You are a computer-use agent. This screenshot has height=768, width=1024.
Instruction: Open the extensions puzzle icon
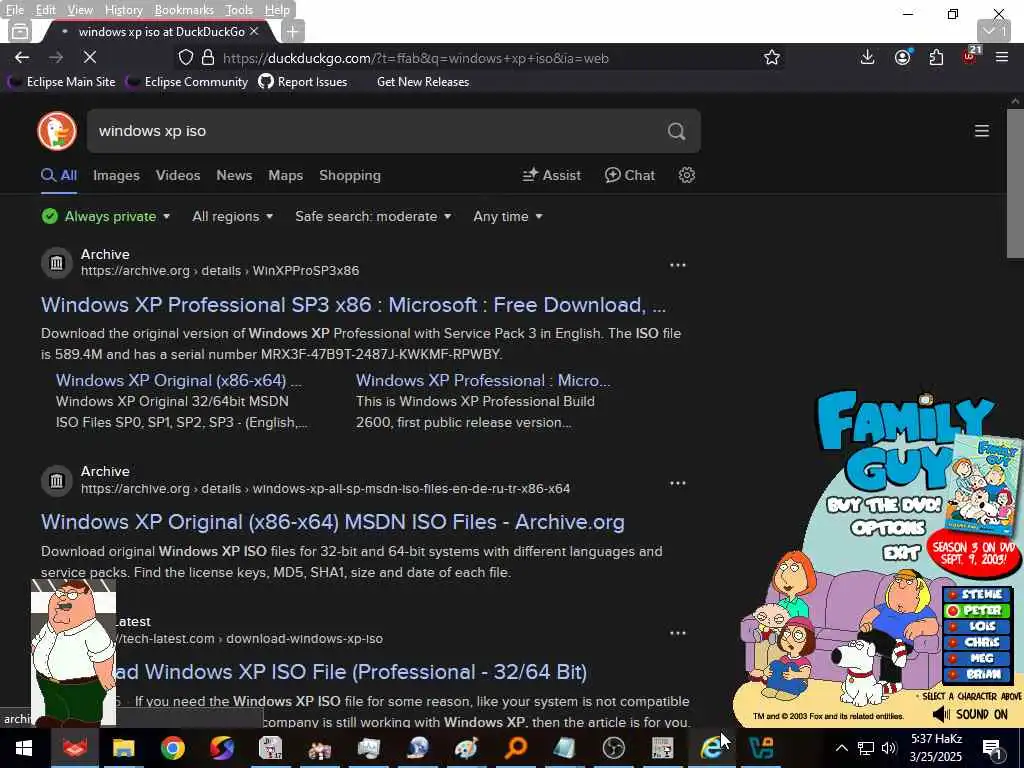(936, 57)
